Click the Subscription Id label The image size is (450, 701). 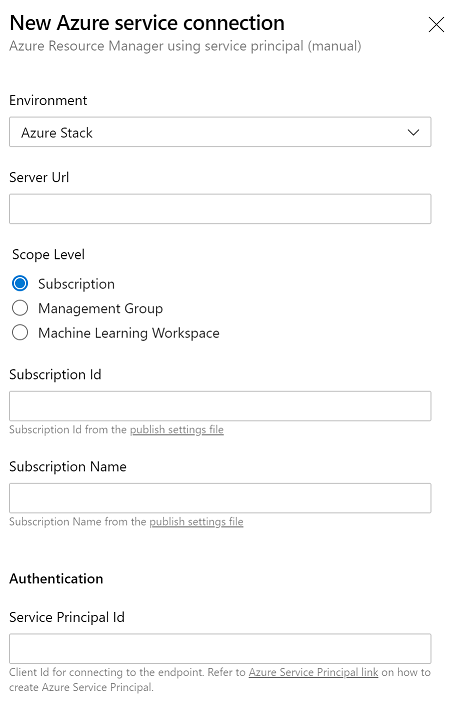(x=55, y=374)
